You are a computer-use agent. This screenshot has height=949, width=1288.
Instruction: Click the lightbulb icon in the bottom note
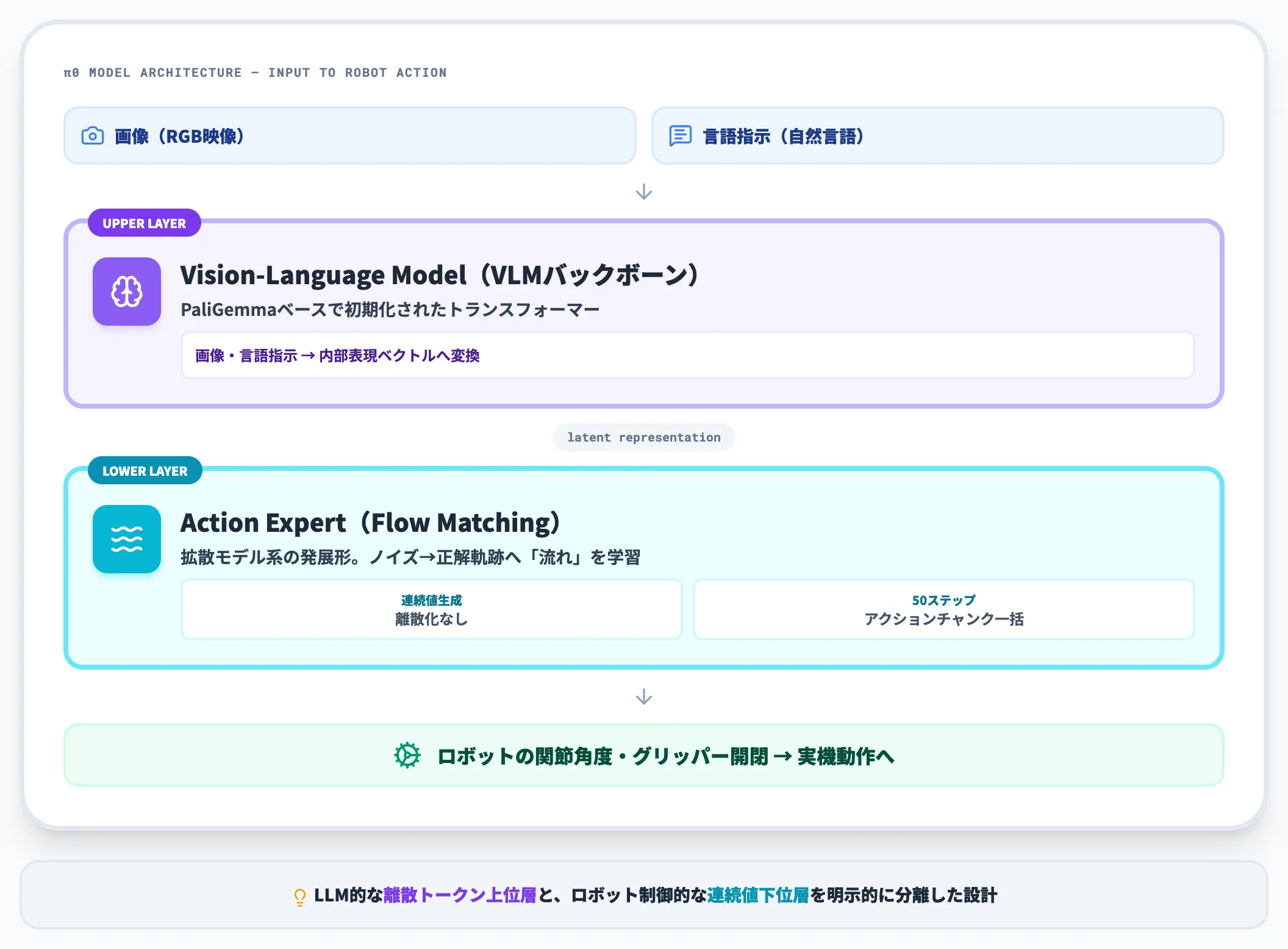pyautogui.click(x=299, y=897)
